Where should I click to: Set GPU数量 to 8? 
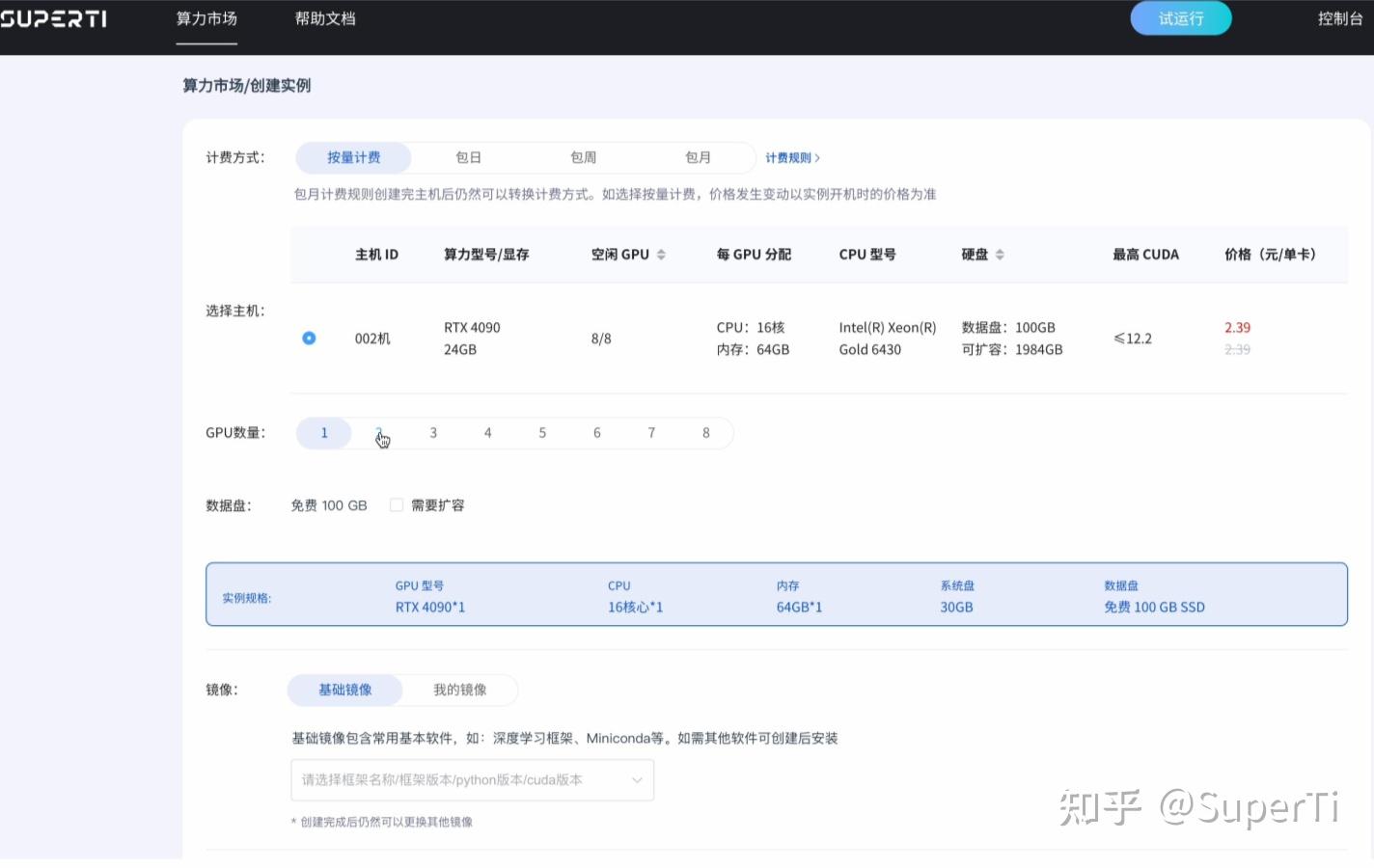[705, 432]
